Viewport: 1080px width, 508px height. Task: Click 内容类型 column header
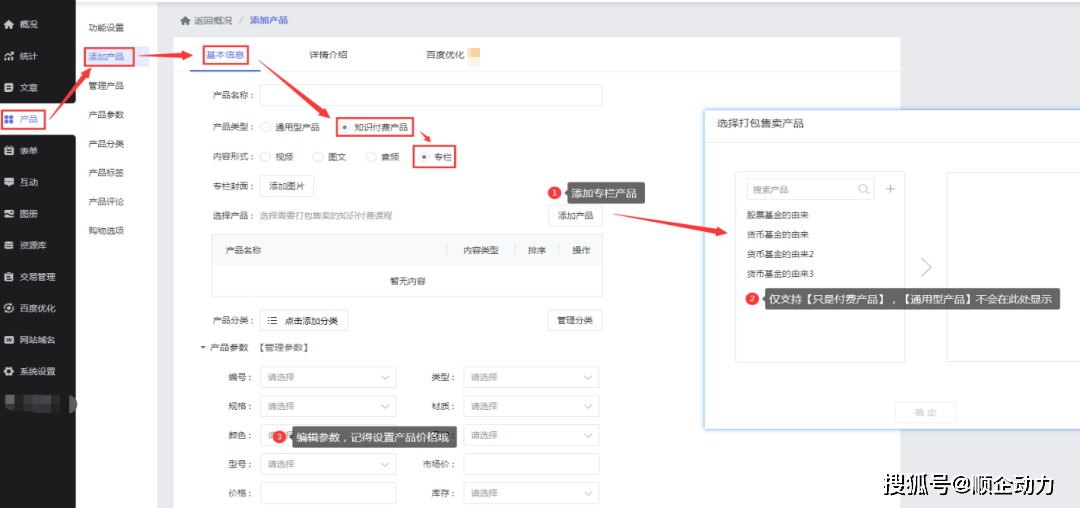480,251
